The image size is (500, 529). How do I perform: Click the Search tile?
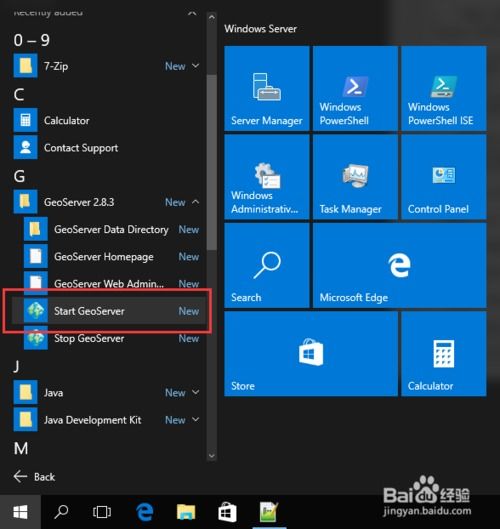[x=267, y=266]
